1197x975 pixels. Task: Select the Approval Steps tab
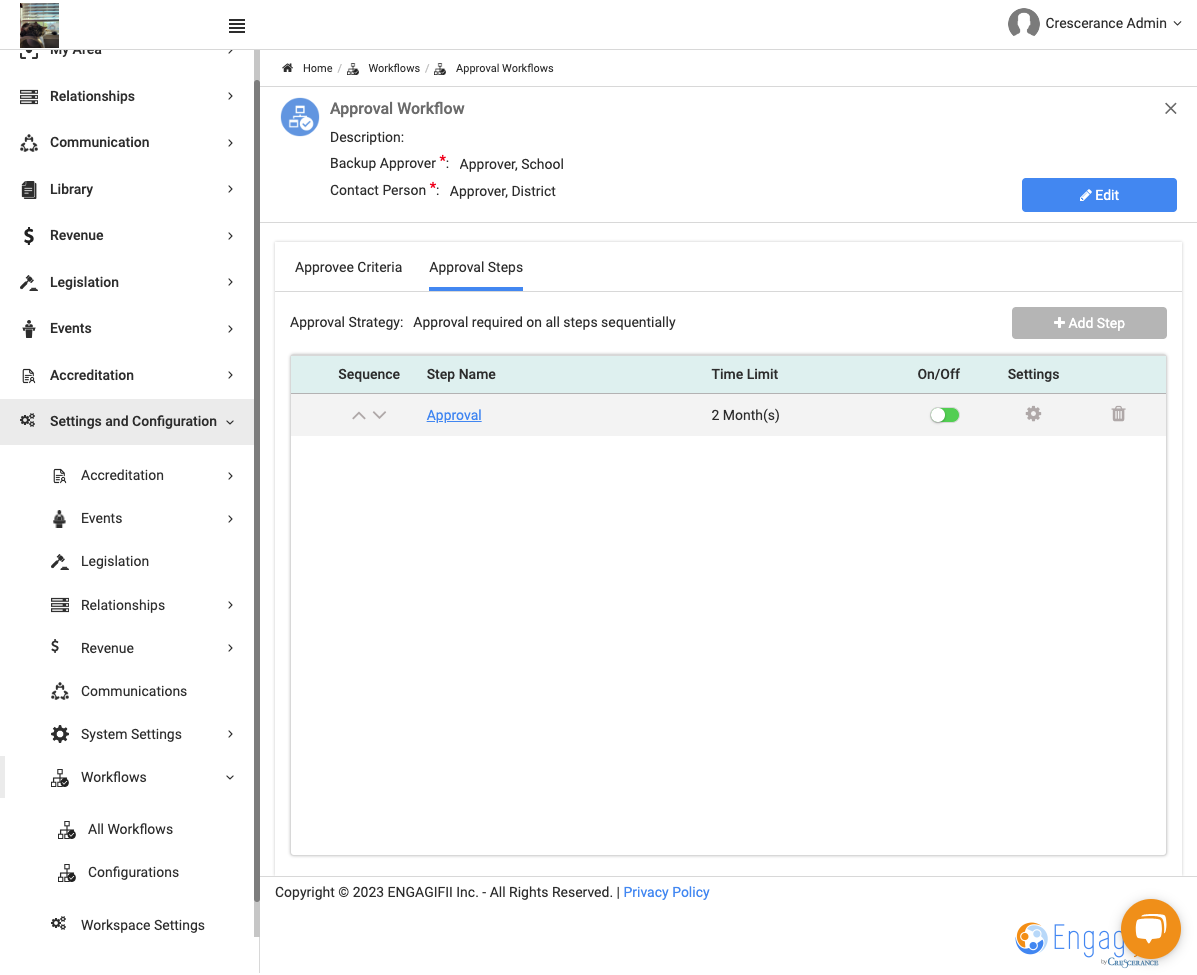(x=476, y=267)
